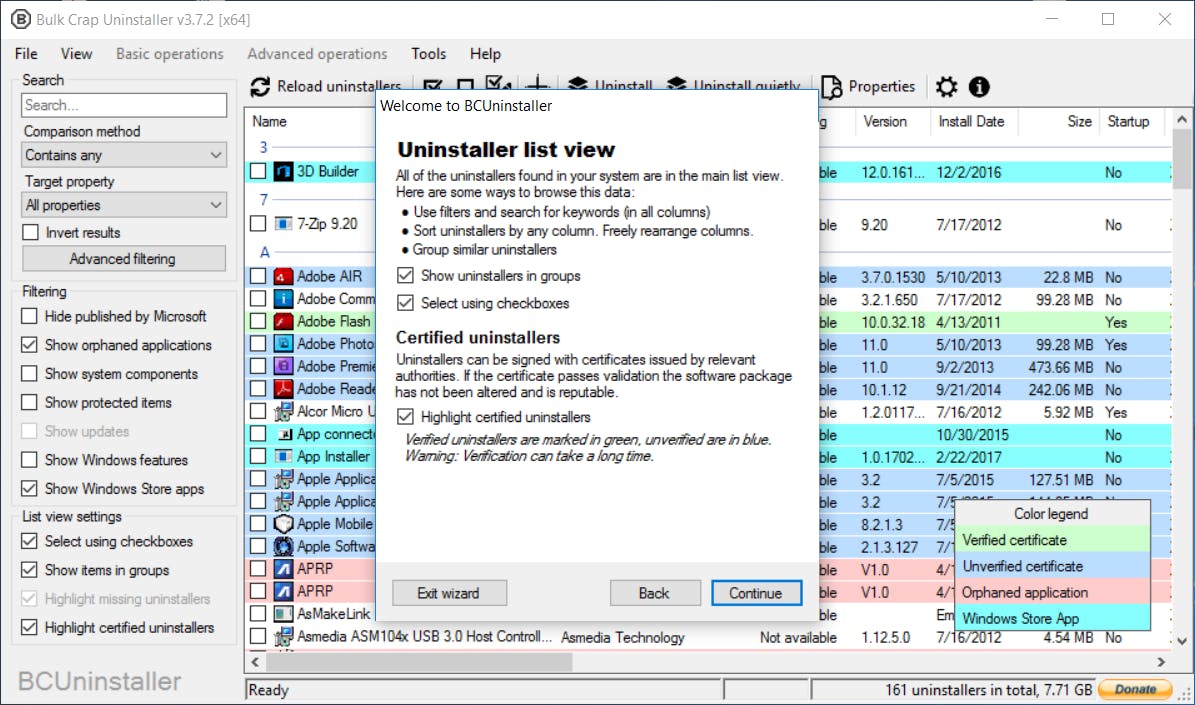This screenshot has width=1195, height=705.
Task: Click the Apple Softwa app icon
Action: (284, 546)
